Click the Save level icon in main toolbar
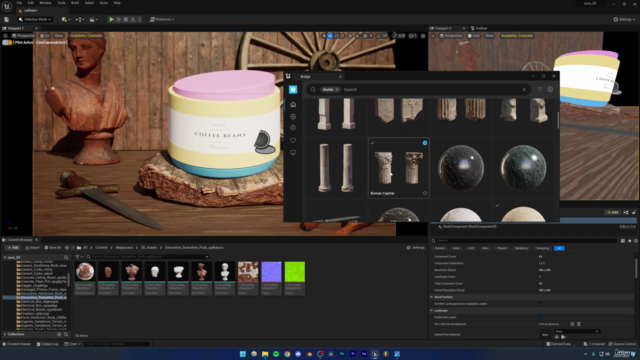 point(7,19)
